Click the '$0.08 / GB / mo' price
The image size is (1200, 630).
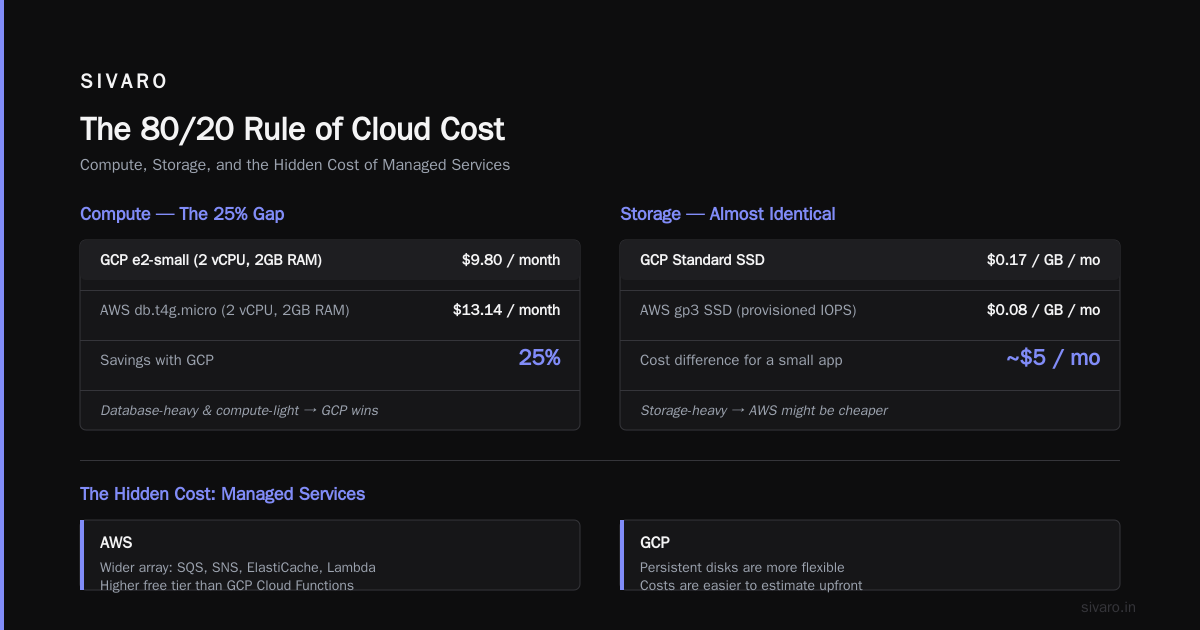point(1043,310)
